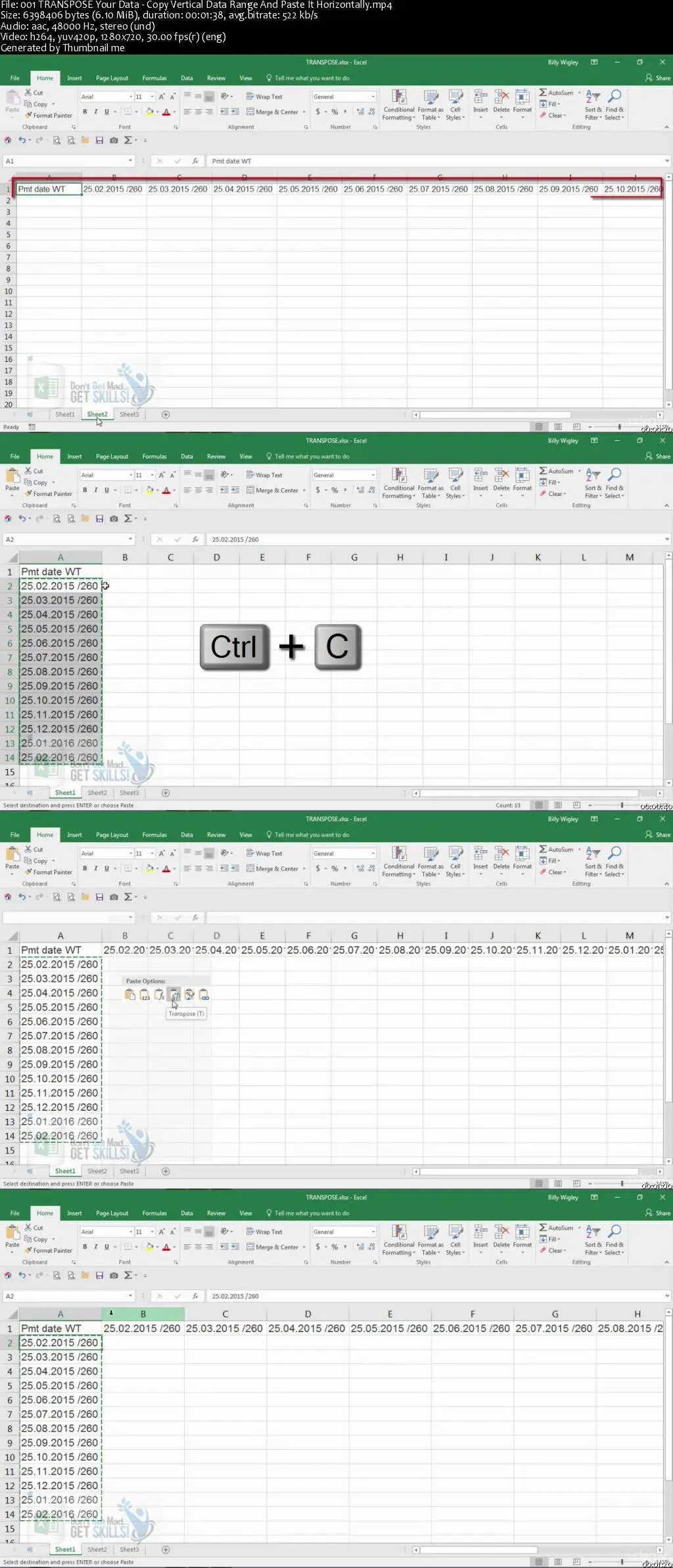
Task: Select column M header in the Ctrl+C frame
Action: click(630, 557)
